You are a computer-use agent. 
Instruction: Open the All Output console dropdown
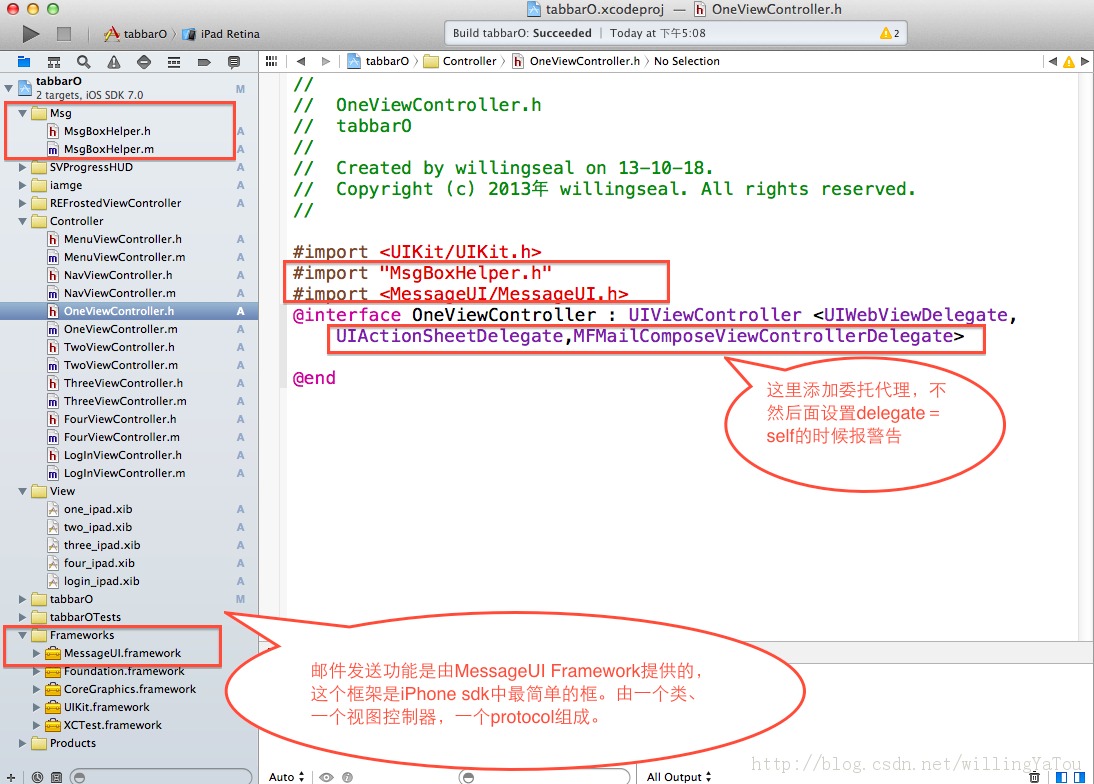coord(679,777)
